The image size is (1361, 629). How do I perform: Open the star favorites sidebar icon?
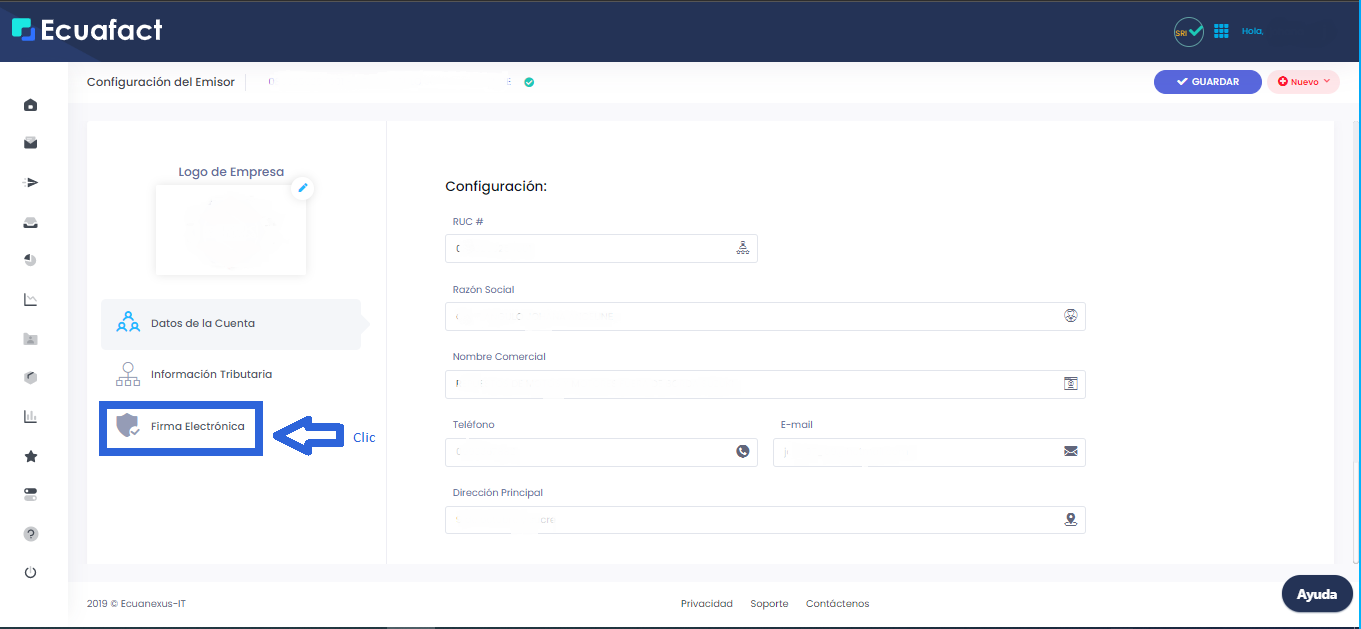(x=31, y=456)
